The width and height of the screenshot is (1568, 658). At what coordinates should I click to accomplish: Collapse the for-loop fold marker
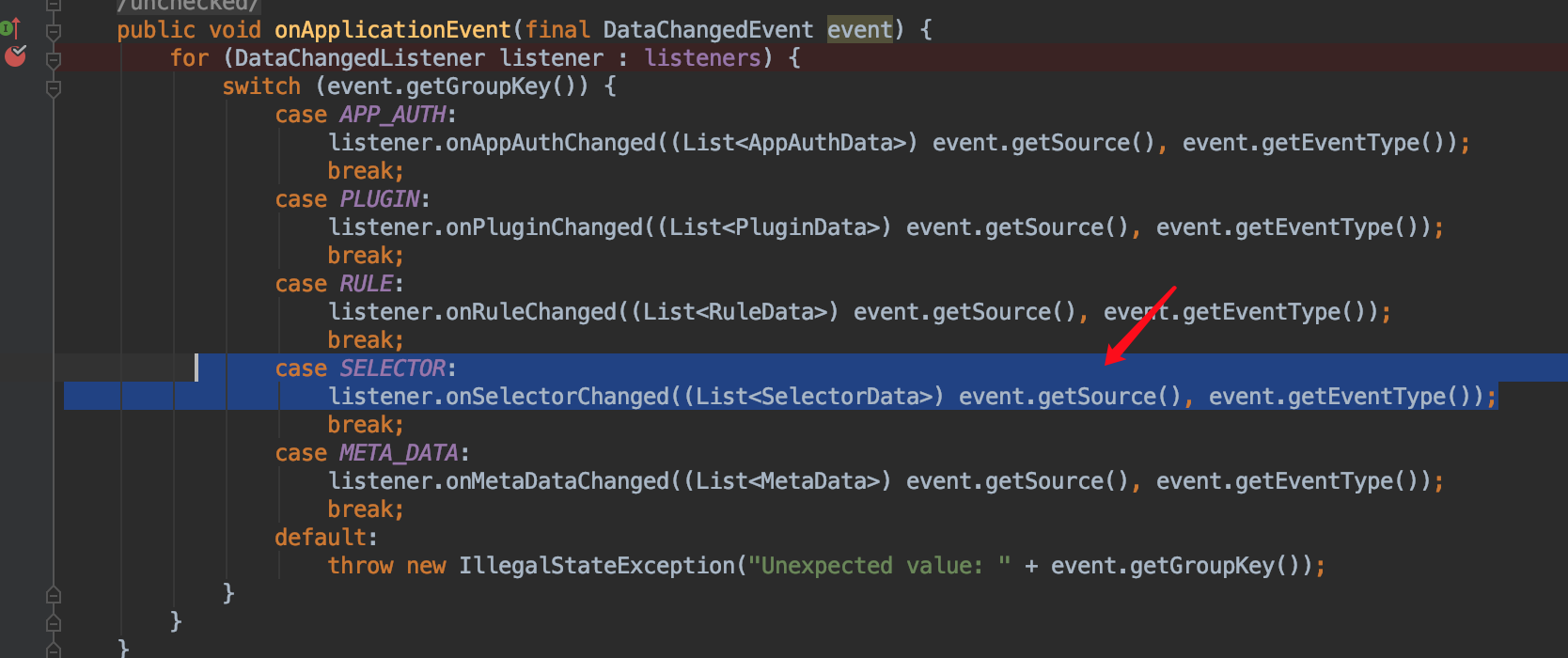click(54, 60)
